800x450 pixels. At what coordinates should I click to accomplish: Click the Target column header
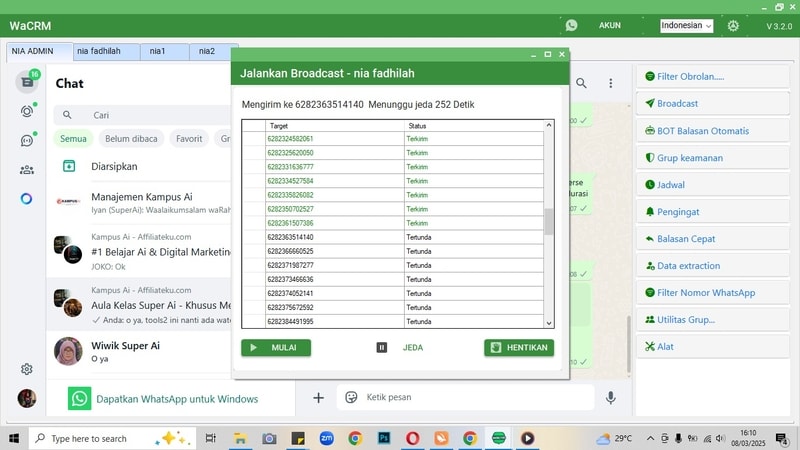coord(335,126)
